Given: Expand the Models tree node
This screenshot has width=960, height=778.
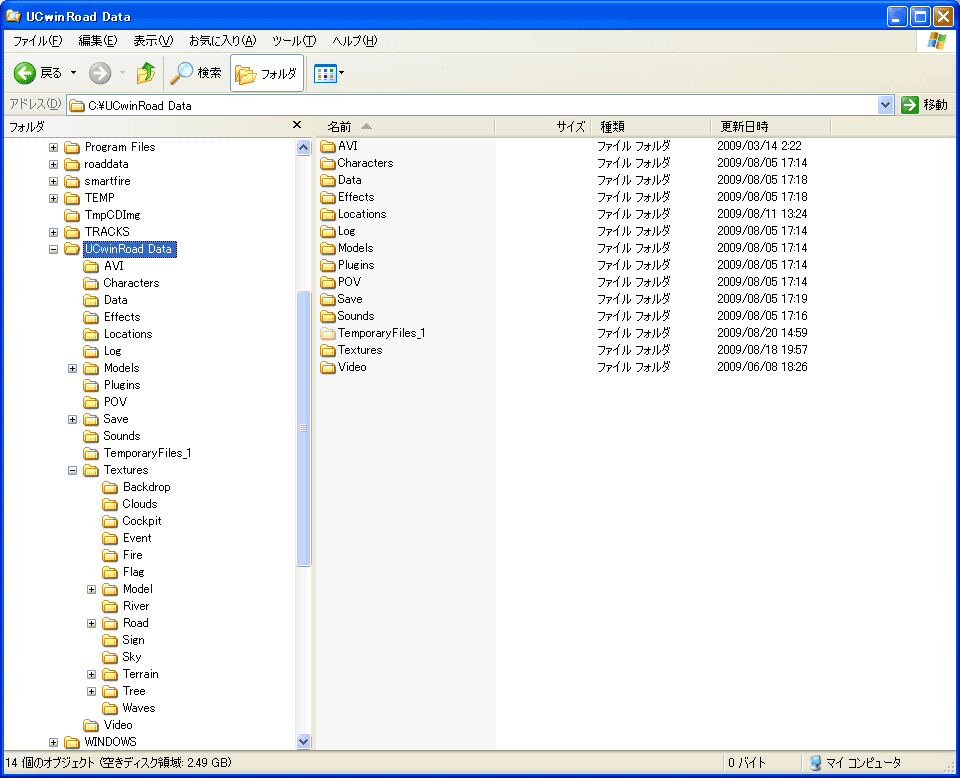Looking at the screenshot, I should click(72, 368).
